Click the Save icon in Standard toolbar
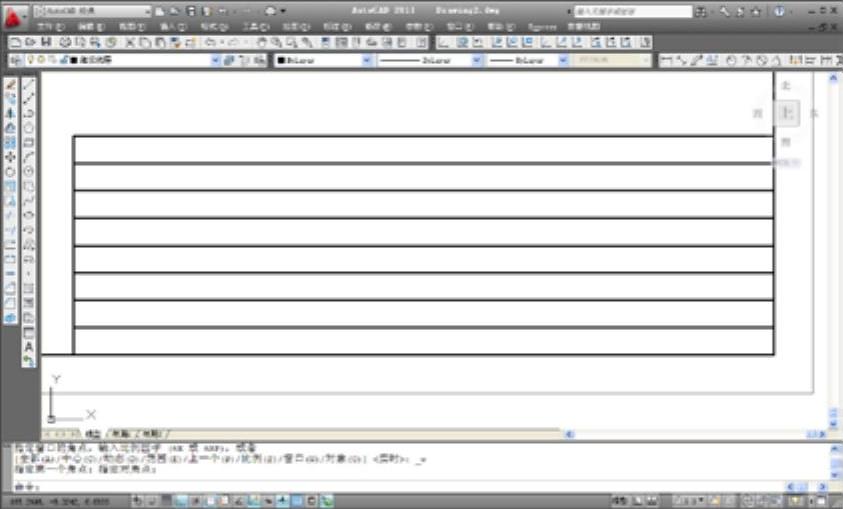The image size is (843, 509). [x=46, y=42]
